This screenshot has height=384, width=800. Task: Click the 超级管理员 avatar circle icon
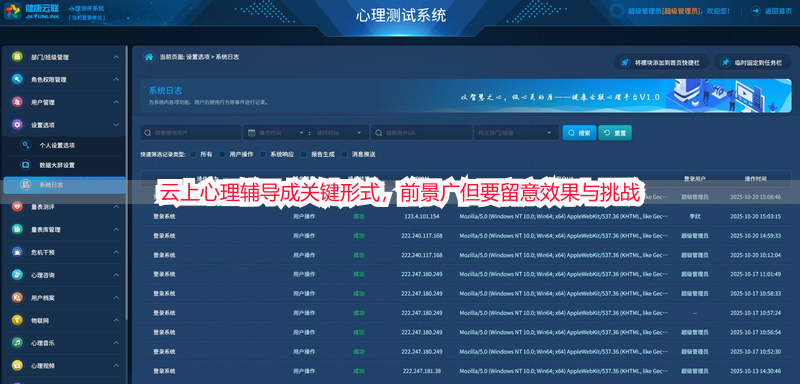617,11
